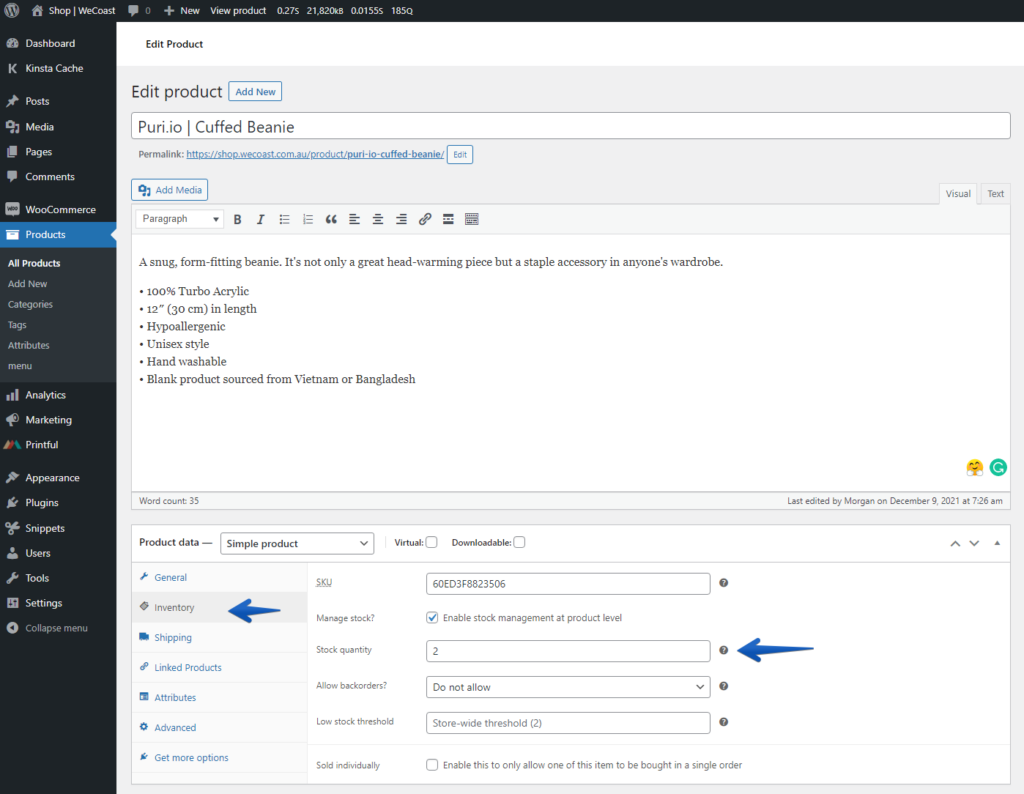Click the Add Media button
This screenshot has height=794, width=1024.
click(170, 190)
